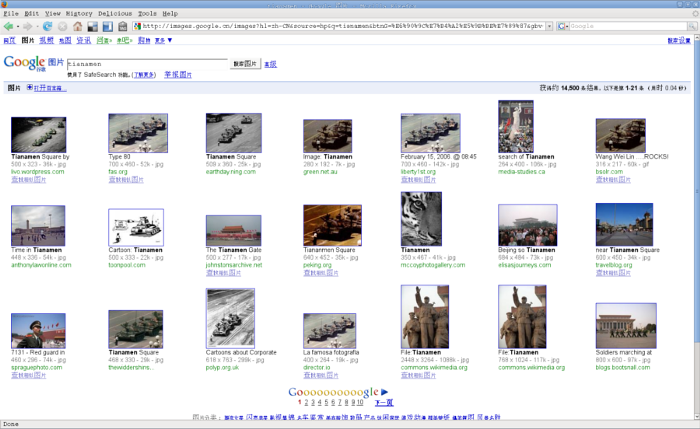
Task: Click the Google search engine icon
Action: (562, 26)
